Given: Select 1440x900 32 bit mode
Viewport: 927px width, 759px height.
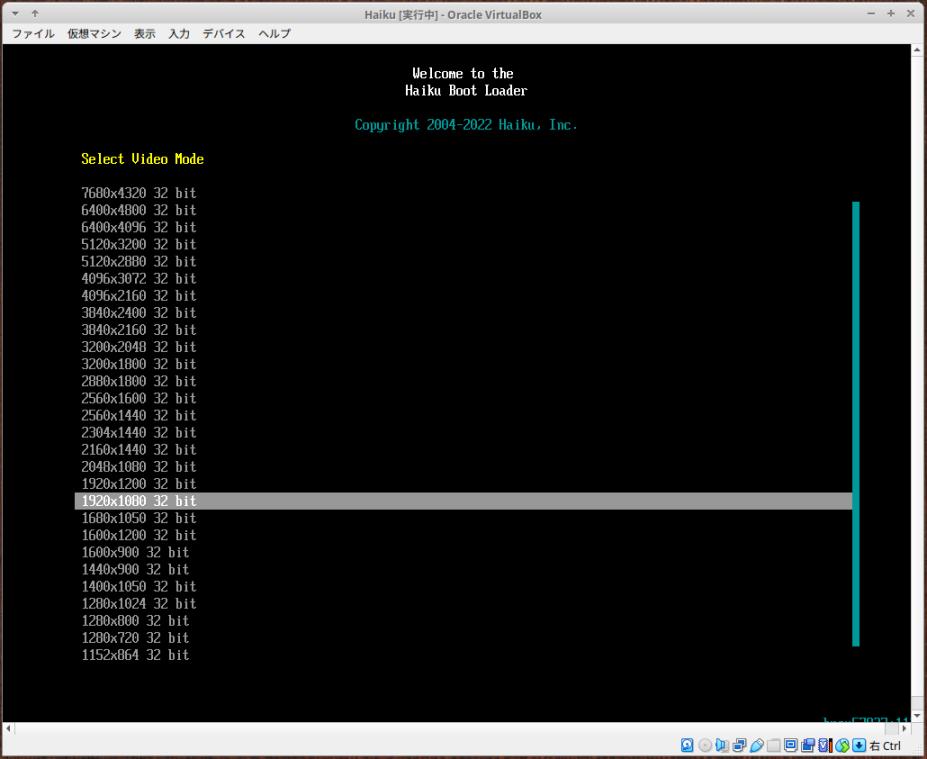Looking at the screenshot, I should [135, 570].
